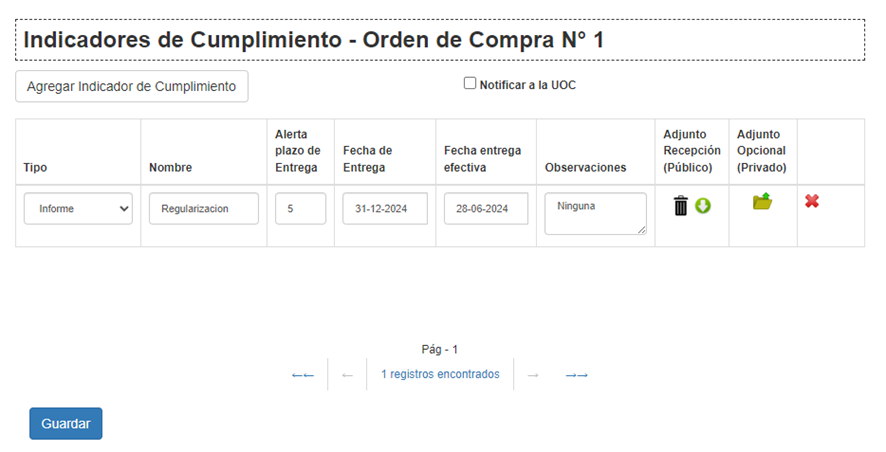Screen dimensions: 886x452
Task: Select the Alerta plazo de Entrega field
Action: (300, 209)
